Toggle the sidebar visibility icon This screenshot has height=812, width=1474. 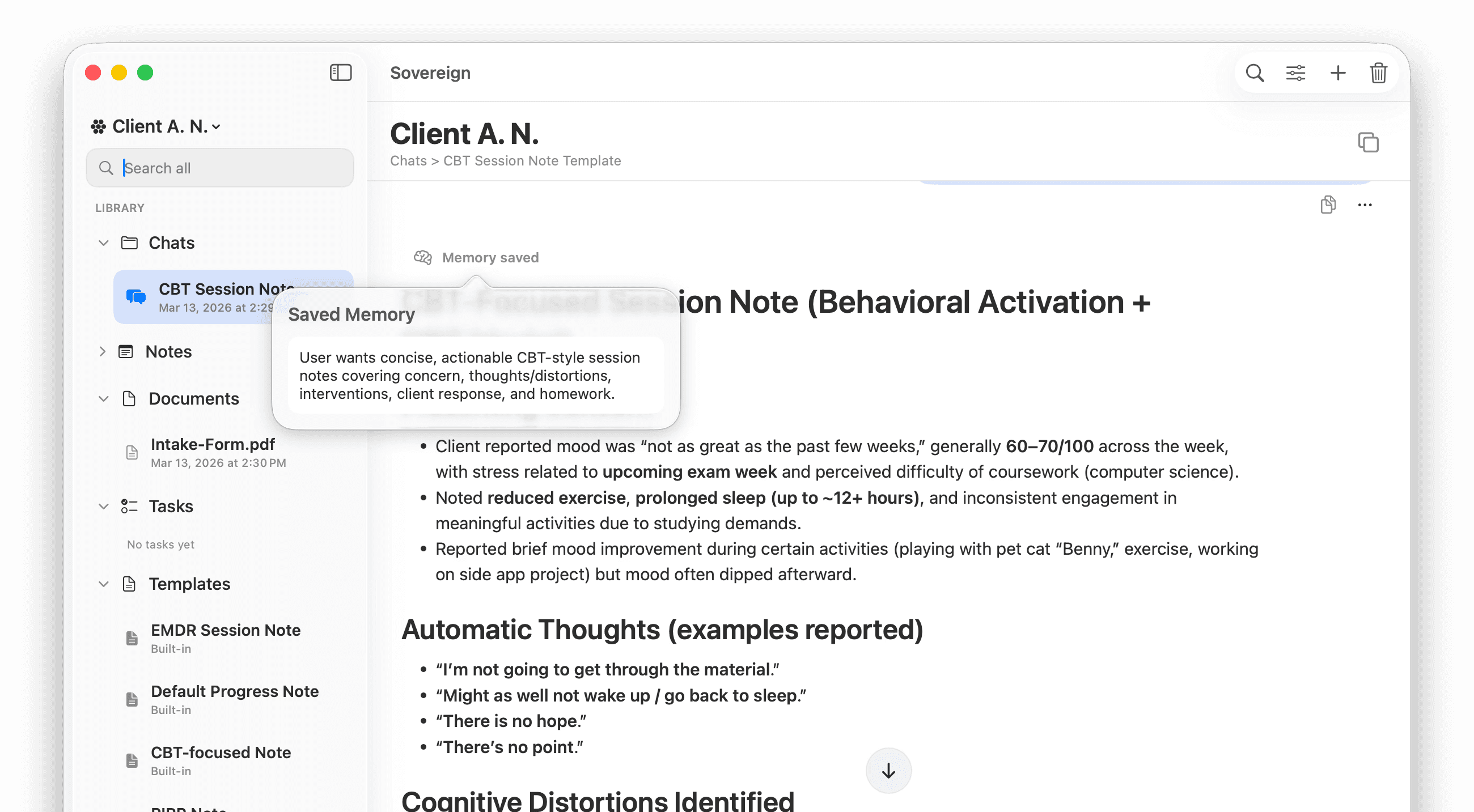(341, 73)
